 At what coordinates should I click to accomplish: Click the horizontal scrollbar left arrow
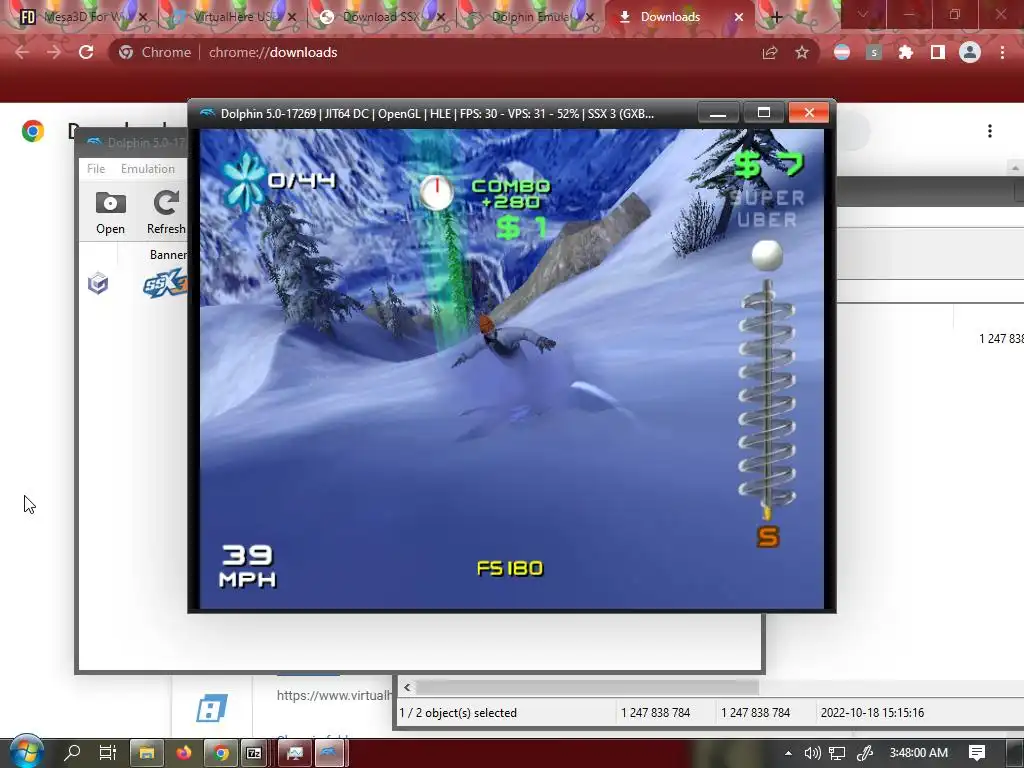point(407,688)
